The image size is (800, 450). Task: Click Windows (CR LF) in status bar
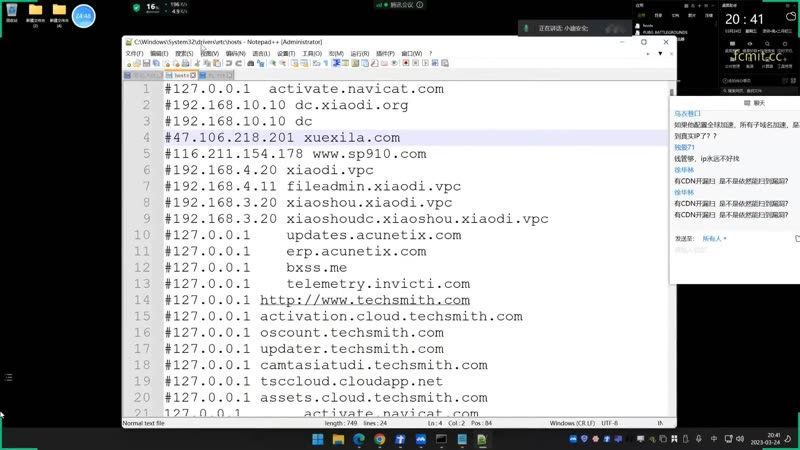(572, 423)
